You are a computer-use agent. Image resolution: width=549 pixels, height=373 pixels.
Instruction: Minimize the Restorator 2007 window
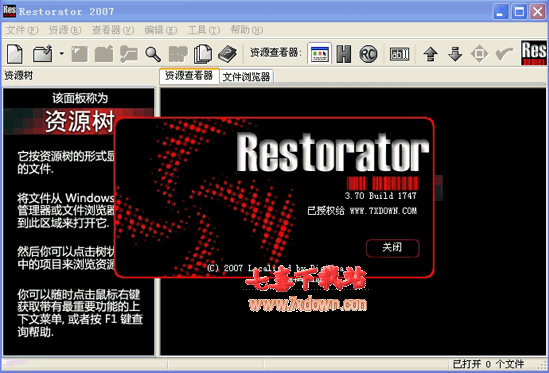[501, 12]
